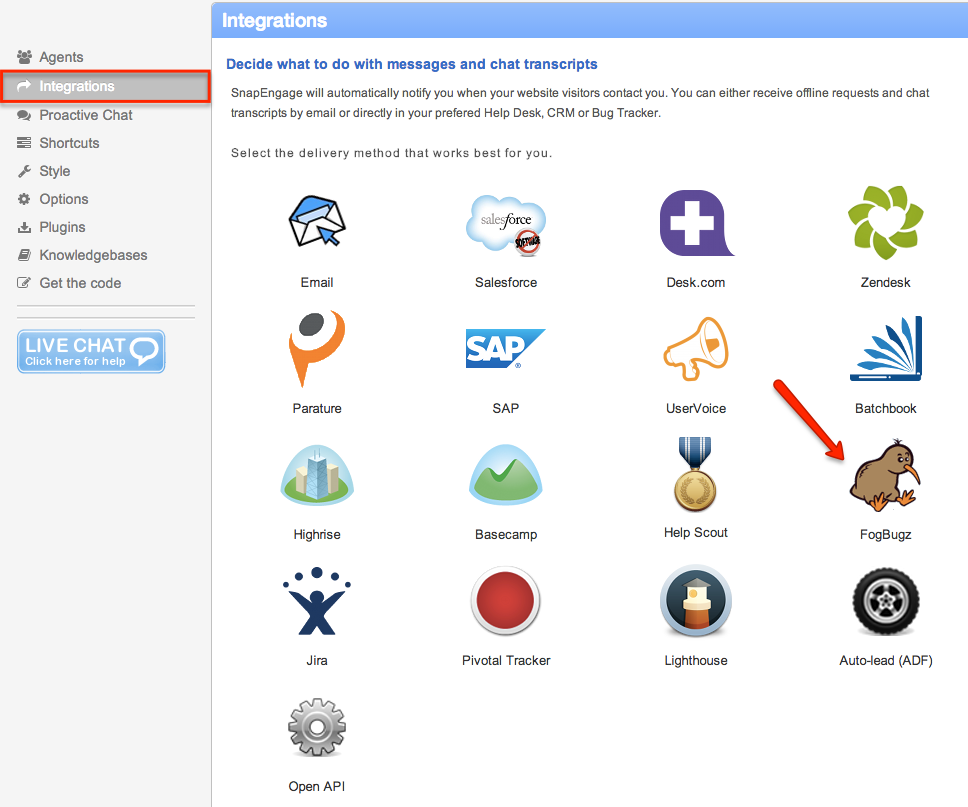Image resolution: width=968 pixels, height=807 pixels.
Task: Click the Integrations page title
Action: click(x=274, y=20)
